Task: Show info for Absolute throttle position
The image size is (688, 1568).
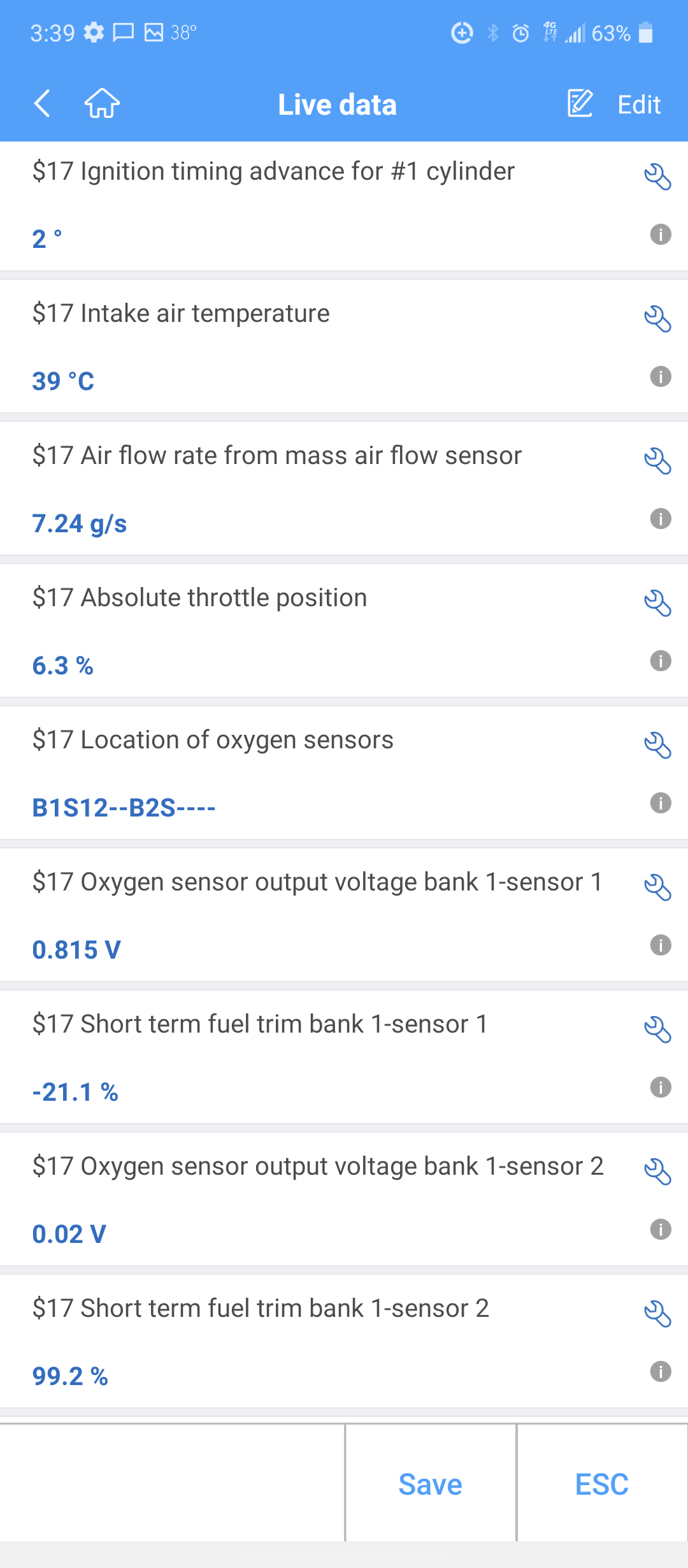Action: tap(661, 661)
